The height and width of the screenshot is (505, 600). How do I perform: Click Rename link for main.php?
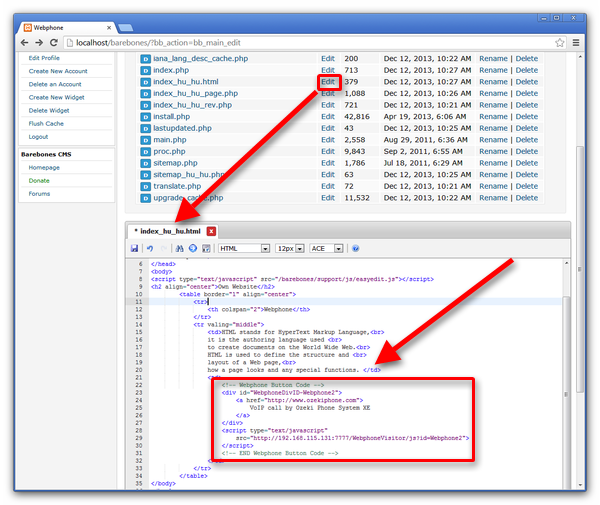pyautogui.click(x=493, y=140)
